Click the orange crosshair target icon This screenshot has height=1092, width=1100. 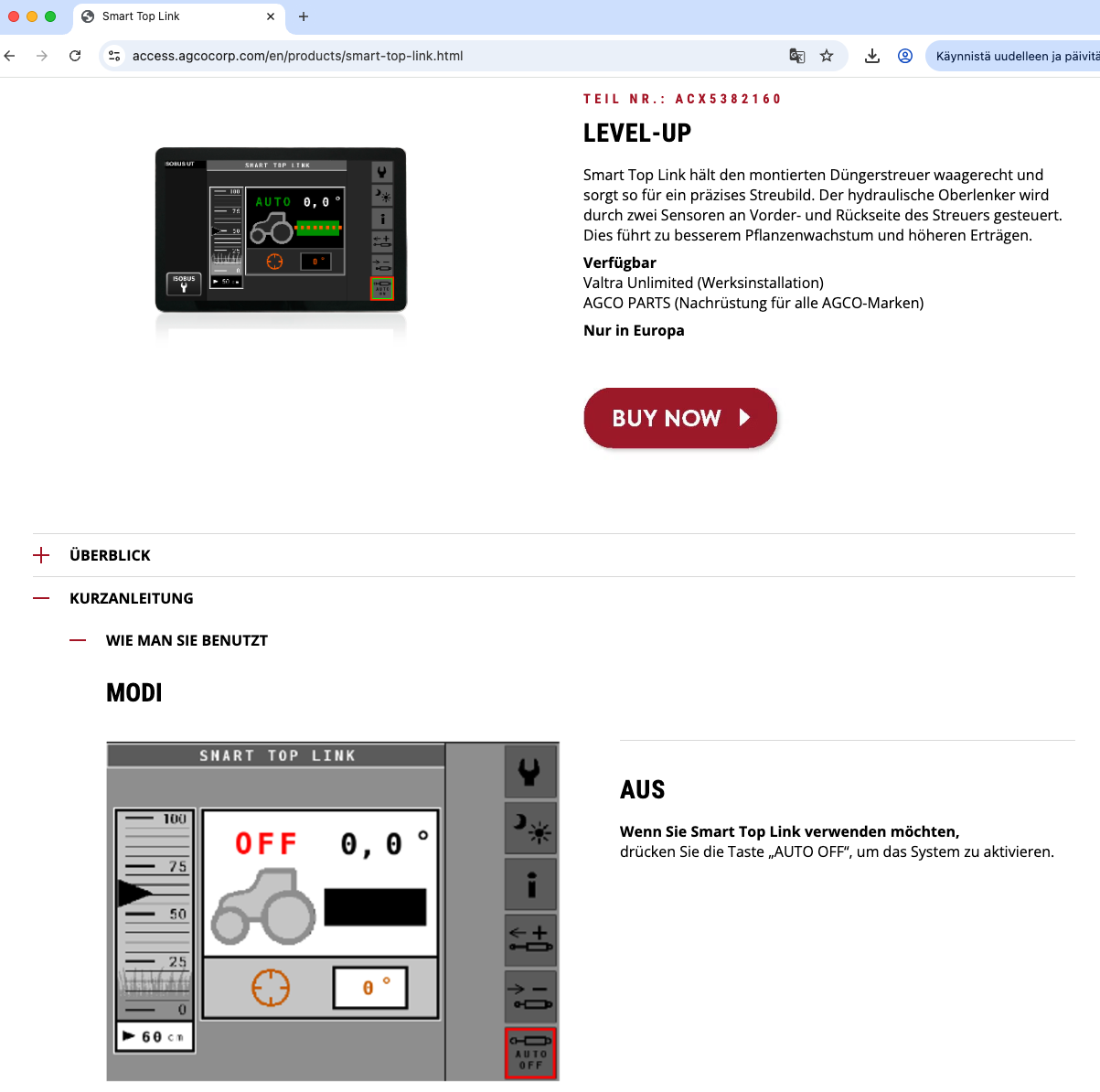(x=271, y=988)
